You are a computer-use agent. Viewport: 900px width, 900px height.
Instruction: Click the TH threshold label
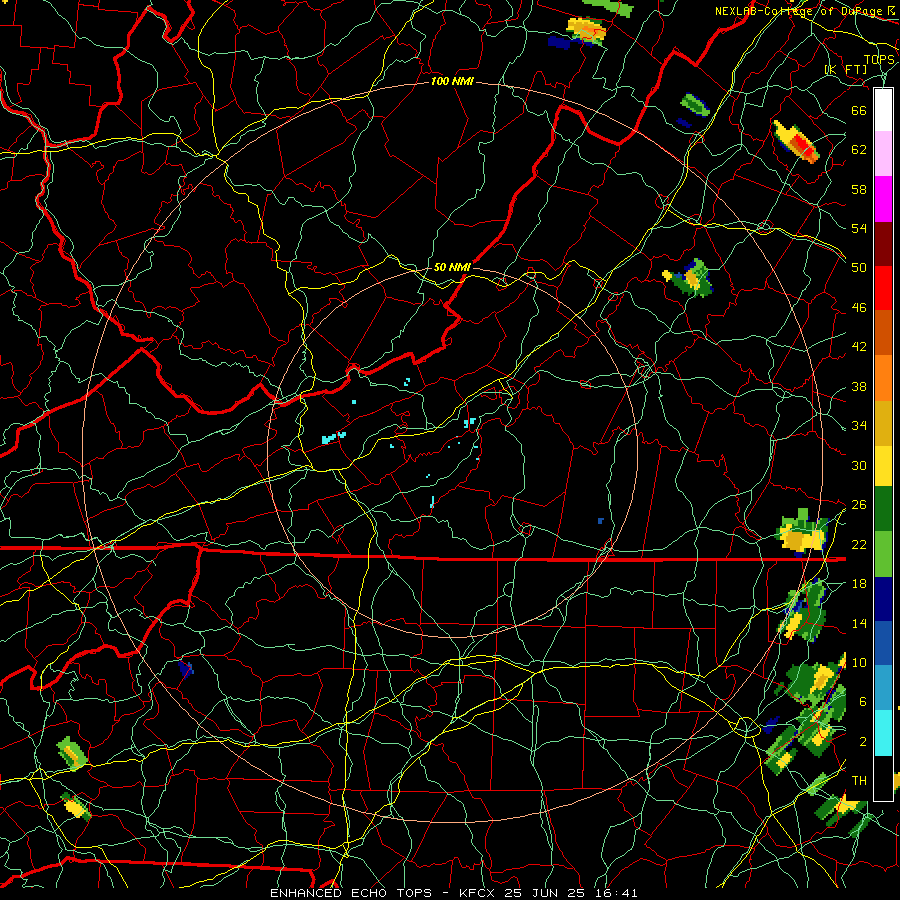pyautogui.click(x=859, y=781)
